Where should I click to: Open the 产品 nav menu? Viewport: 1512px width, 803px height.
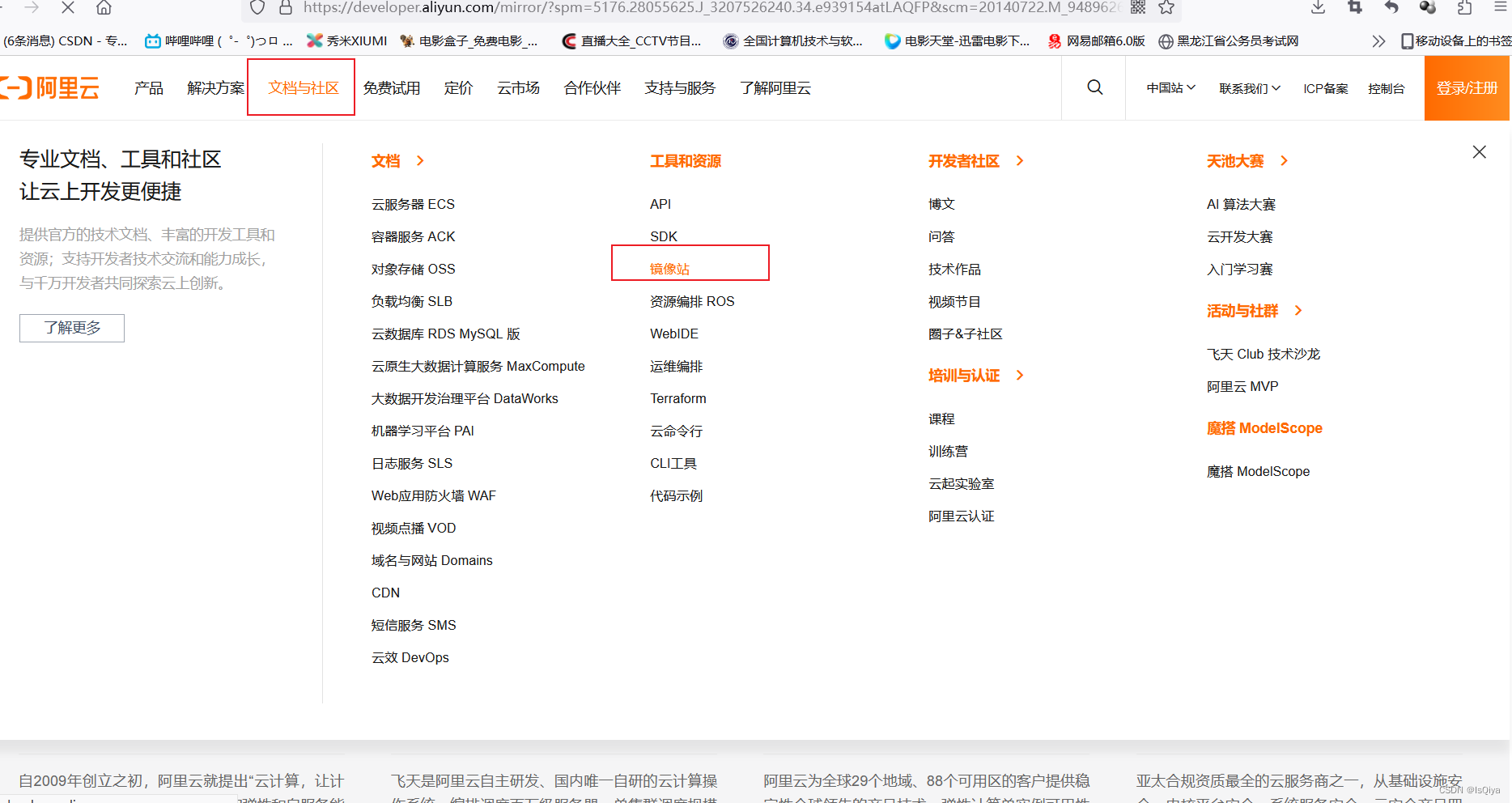tap(149, 88)
